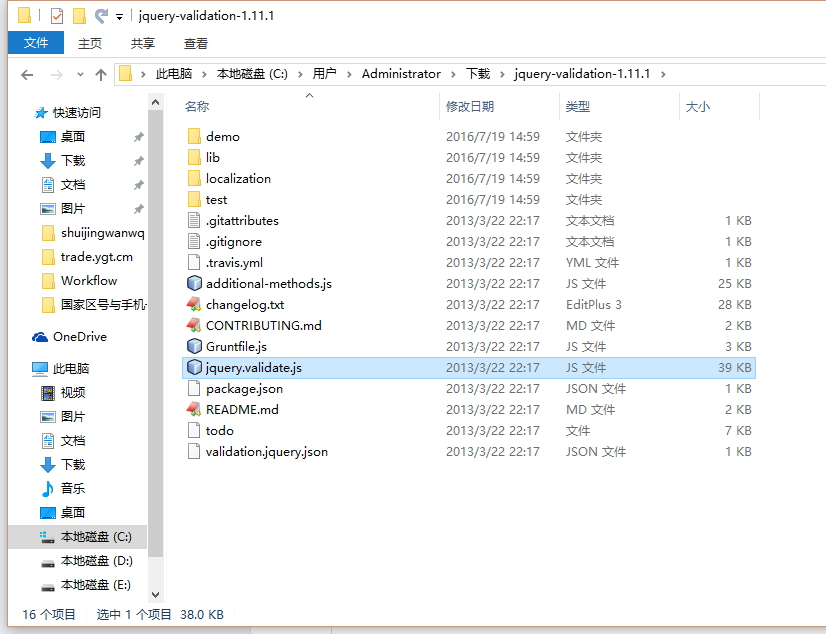The image size is (826, 634).
Task: Click the new folder icon in title bar
Action: pos(79,16)
